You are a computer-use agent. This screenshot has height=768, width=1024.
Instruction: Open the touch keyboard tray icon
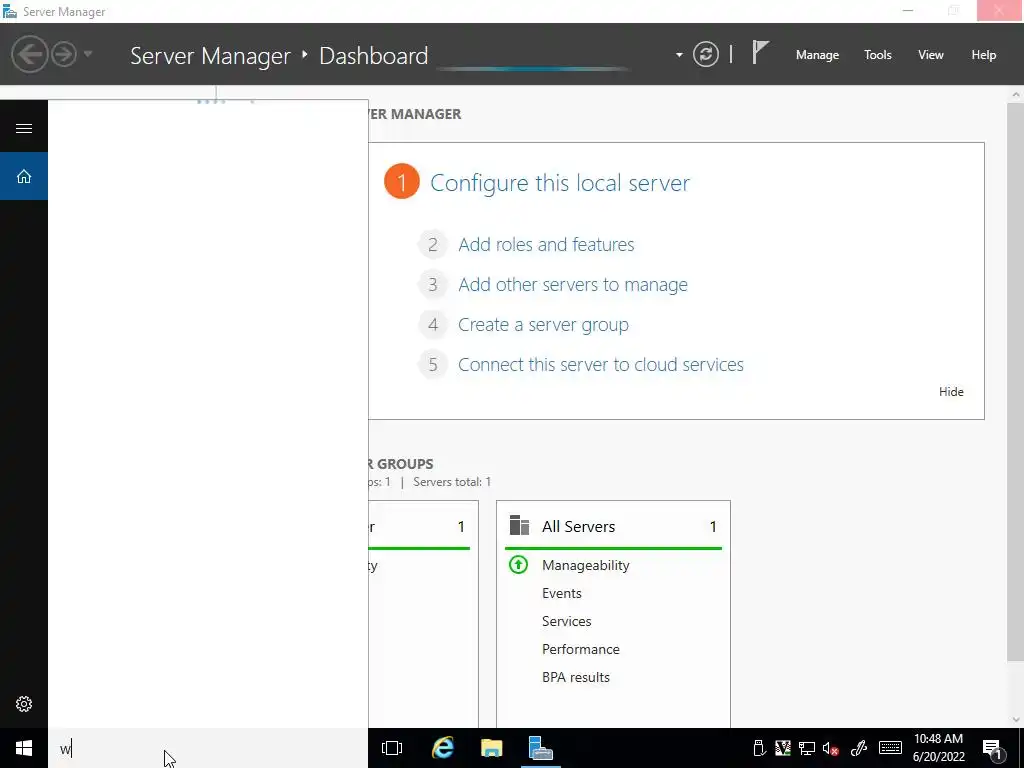tap(890, 748)
